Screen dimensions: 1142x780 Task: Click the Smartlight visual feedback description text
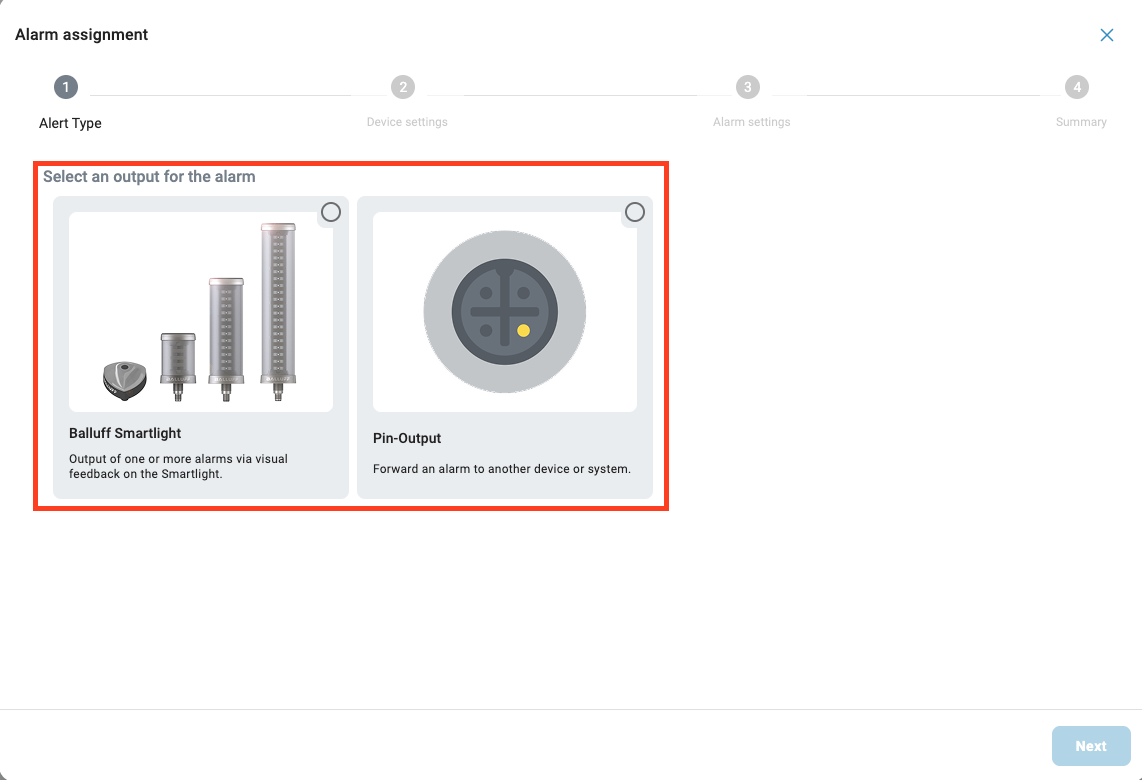point(178,466)
